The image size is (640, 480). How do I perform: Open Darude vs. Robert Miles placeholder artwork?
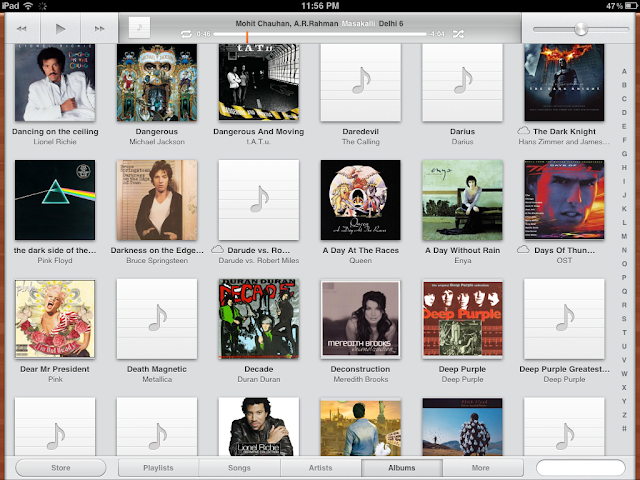(259, 200)
